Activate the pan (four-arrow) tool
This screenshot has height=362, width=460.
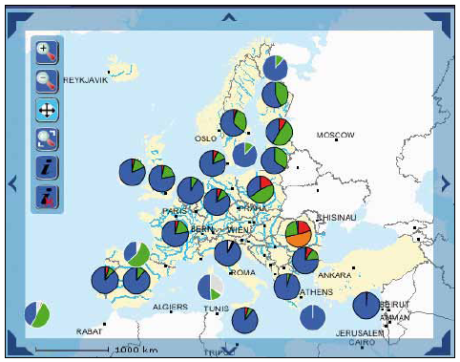point(47,110)
